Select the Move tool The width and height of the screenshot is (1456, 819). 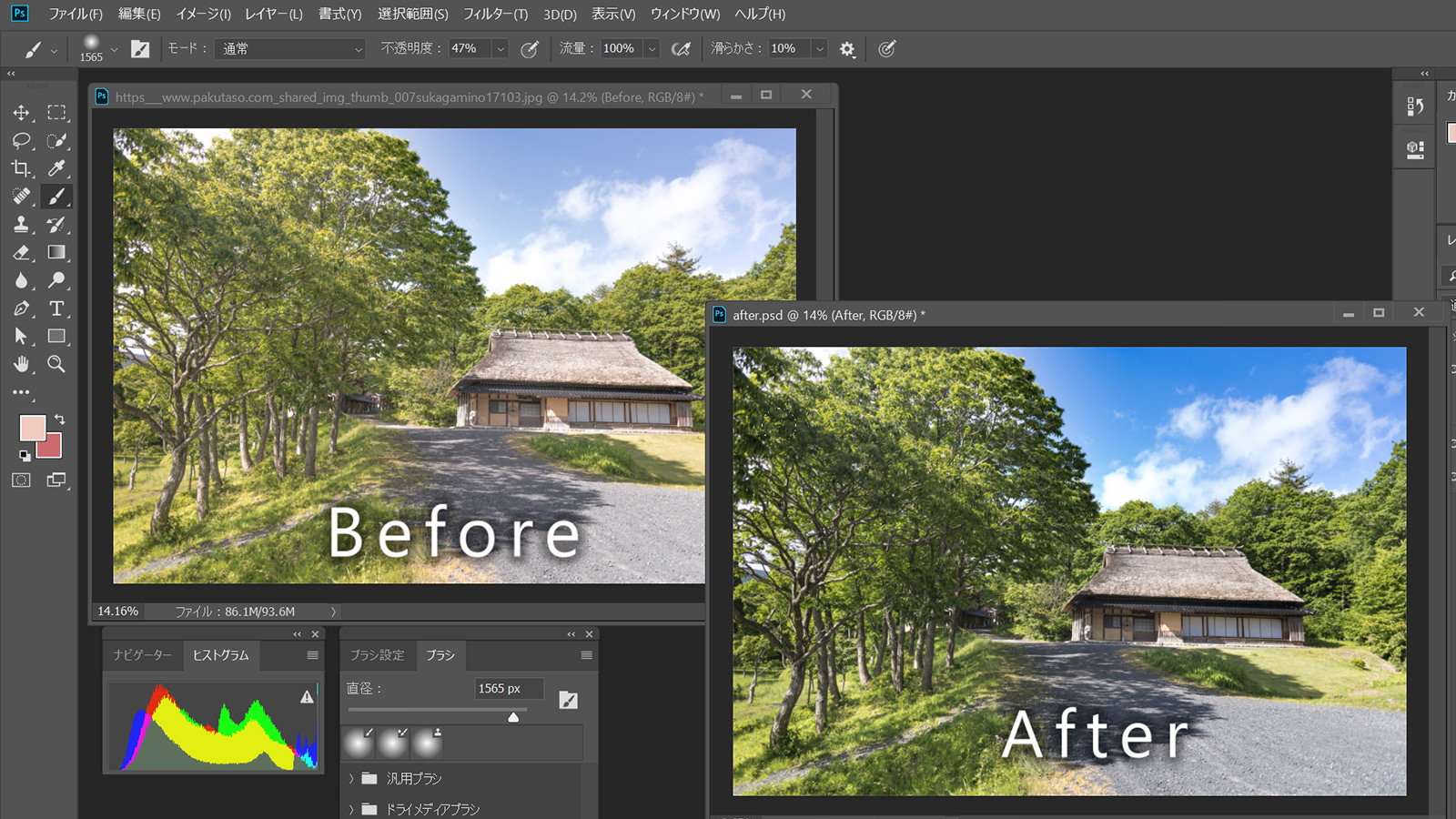click(21, 113)
